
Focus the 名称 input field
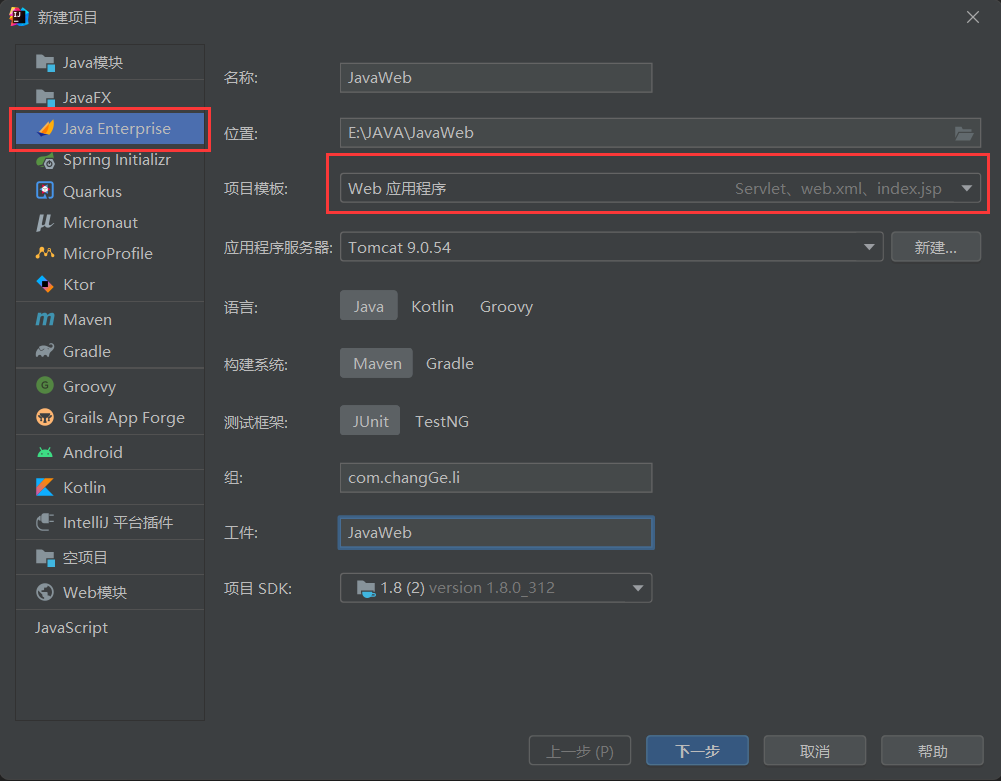coord(496,78)
